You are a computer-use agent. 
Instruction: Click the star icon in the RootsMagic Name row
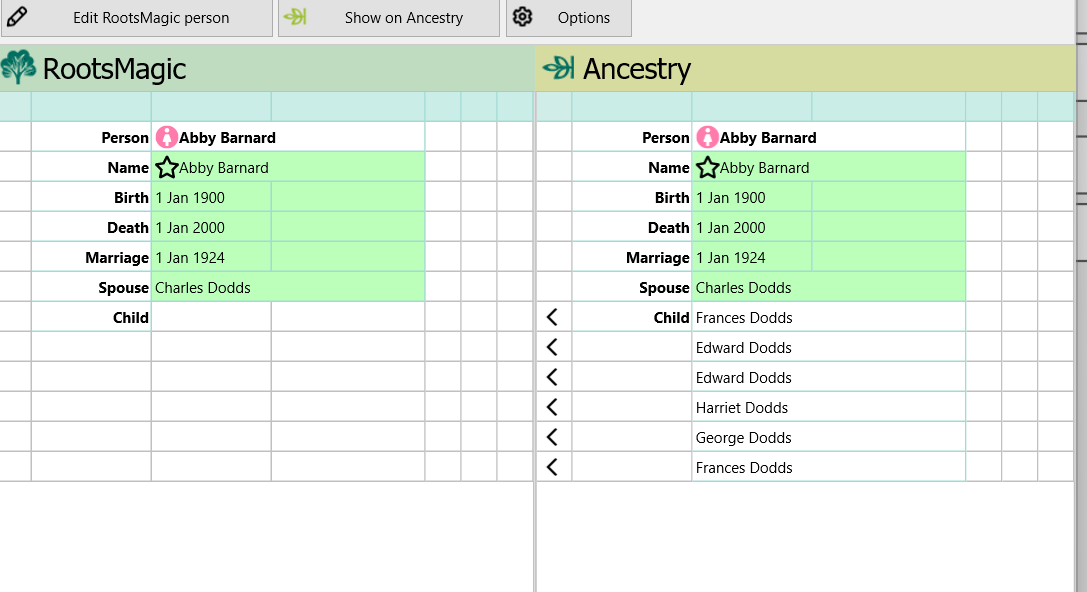click(166, 168)
